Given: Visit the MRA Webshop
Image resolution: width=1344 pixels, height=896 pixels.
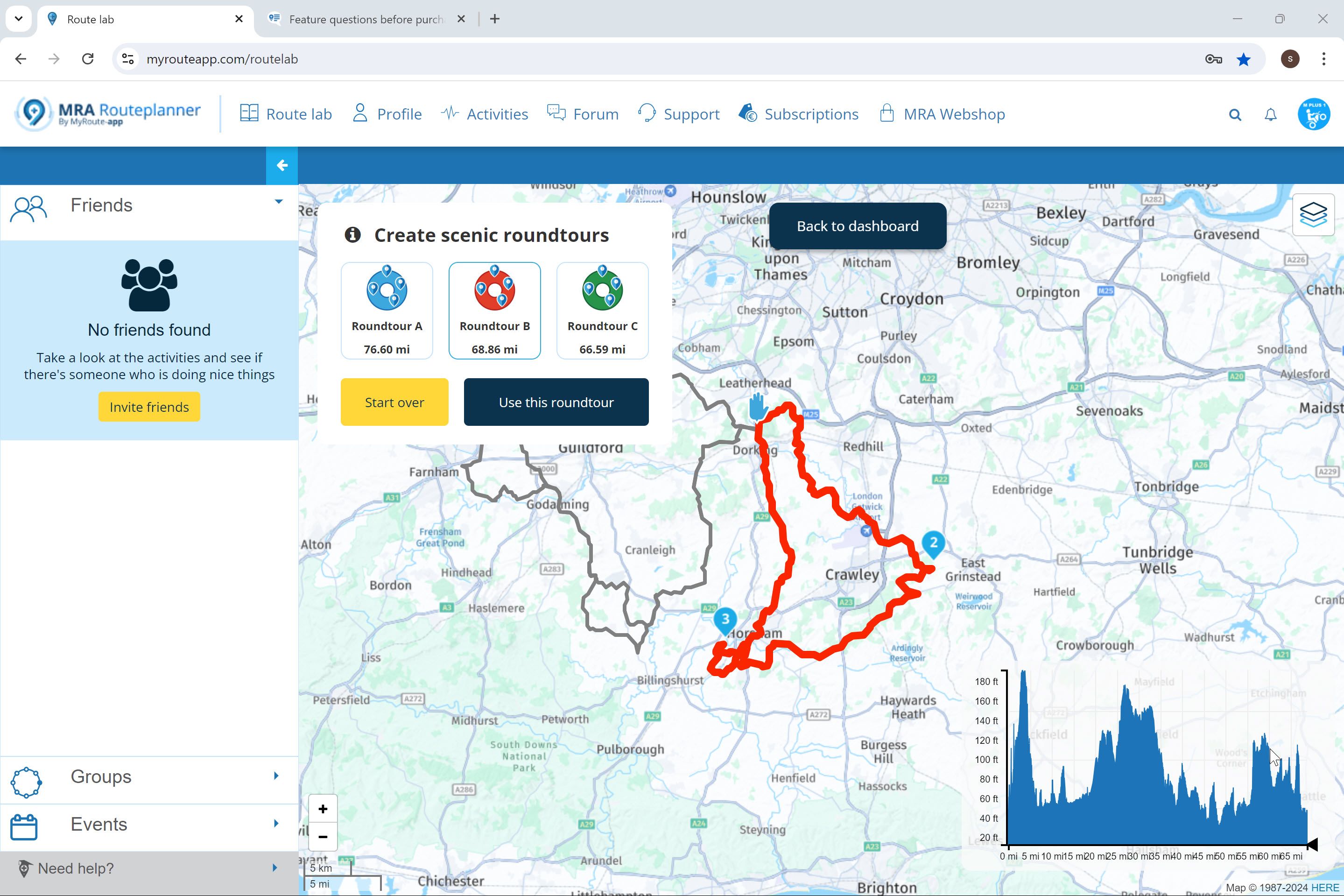Looking at the screenshot, I should click(943, 114).
